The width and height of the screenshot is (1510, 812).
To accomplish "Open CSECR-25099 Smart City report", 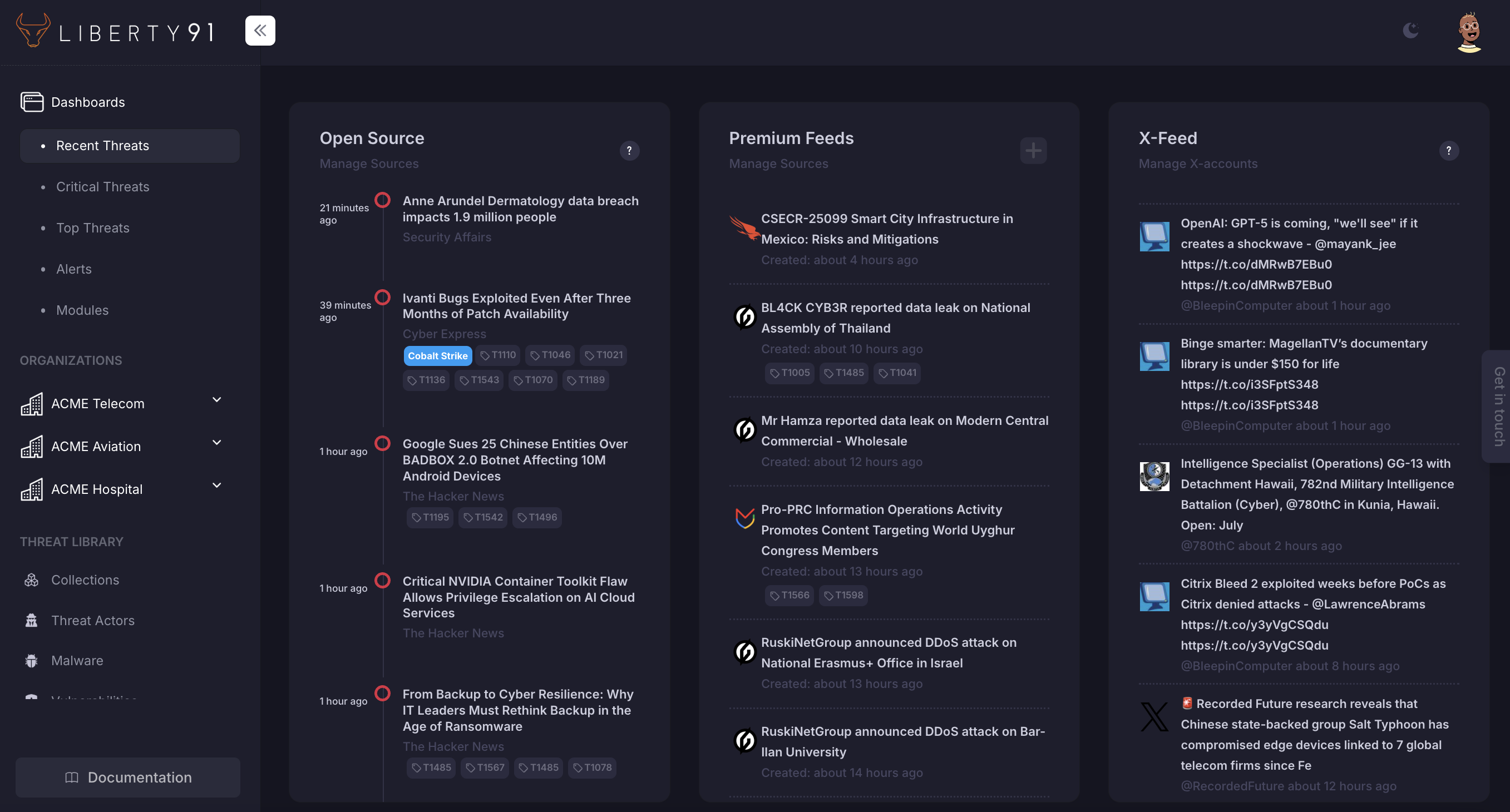I will (887, 229).
